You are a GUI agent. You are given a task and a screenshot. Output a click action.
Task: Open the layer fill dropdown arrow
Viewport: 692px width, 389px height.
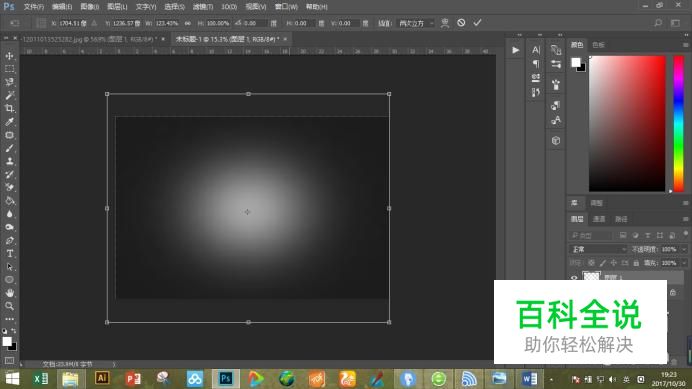coord(684,263)
